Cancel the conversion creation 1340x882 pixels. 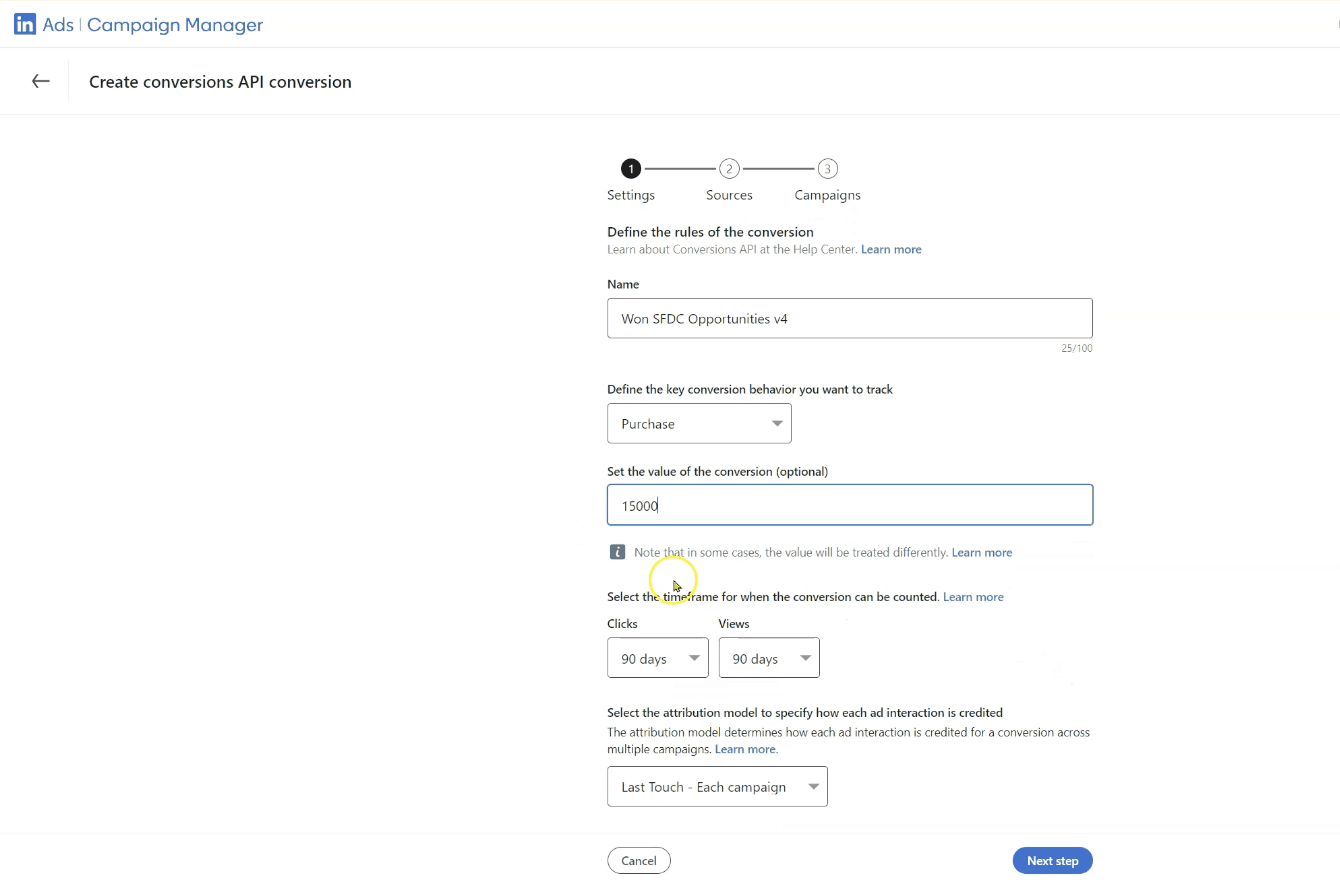point(639,860)
